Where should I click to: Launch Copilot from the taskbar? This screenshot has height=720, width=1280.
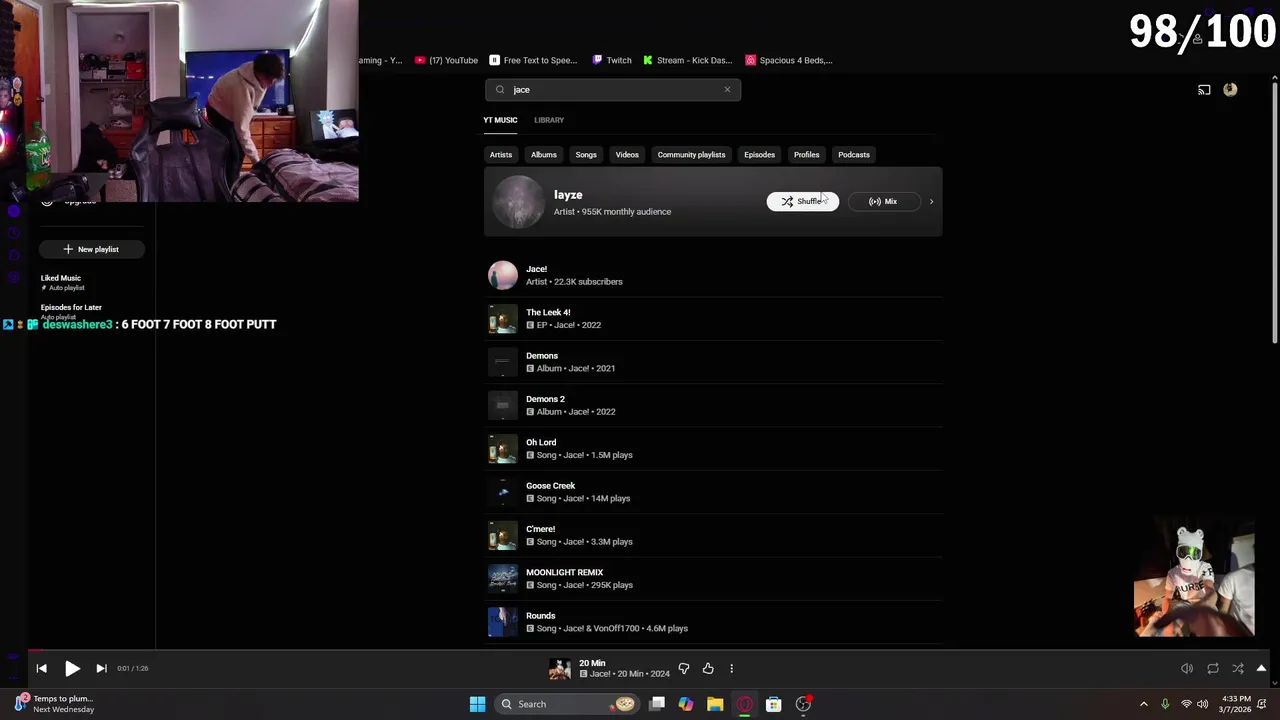click(x=686, y=704)
